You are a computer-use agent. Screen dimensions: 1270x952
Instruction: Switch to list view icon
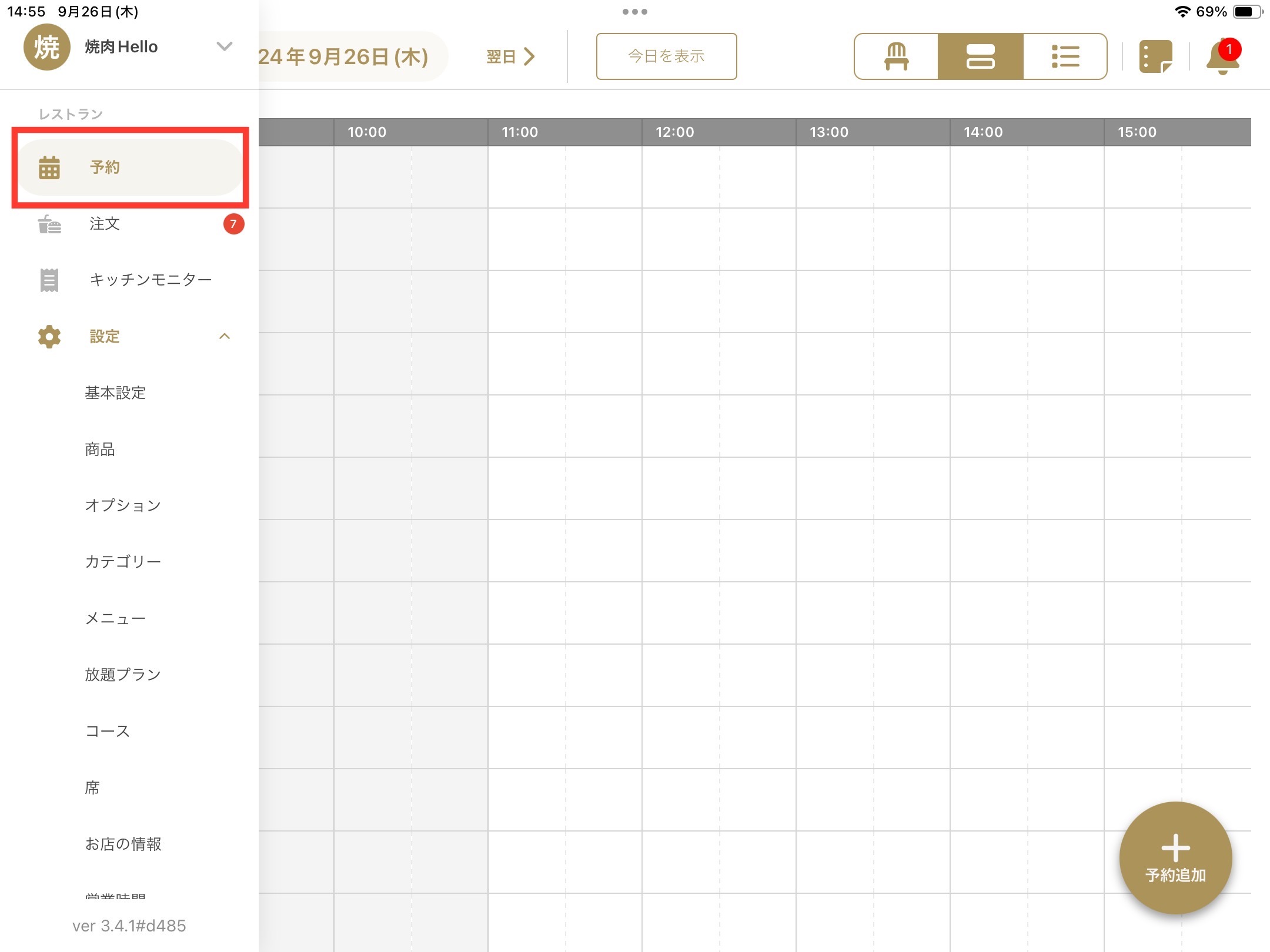(x=1065, y=56)
